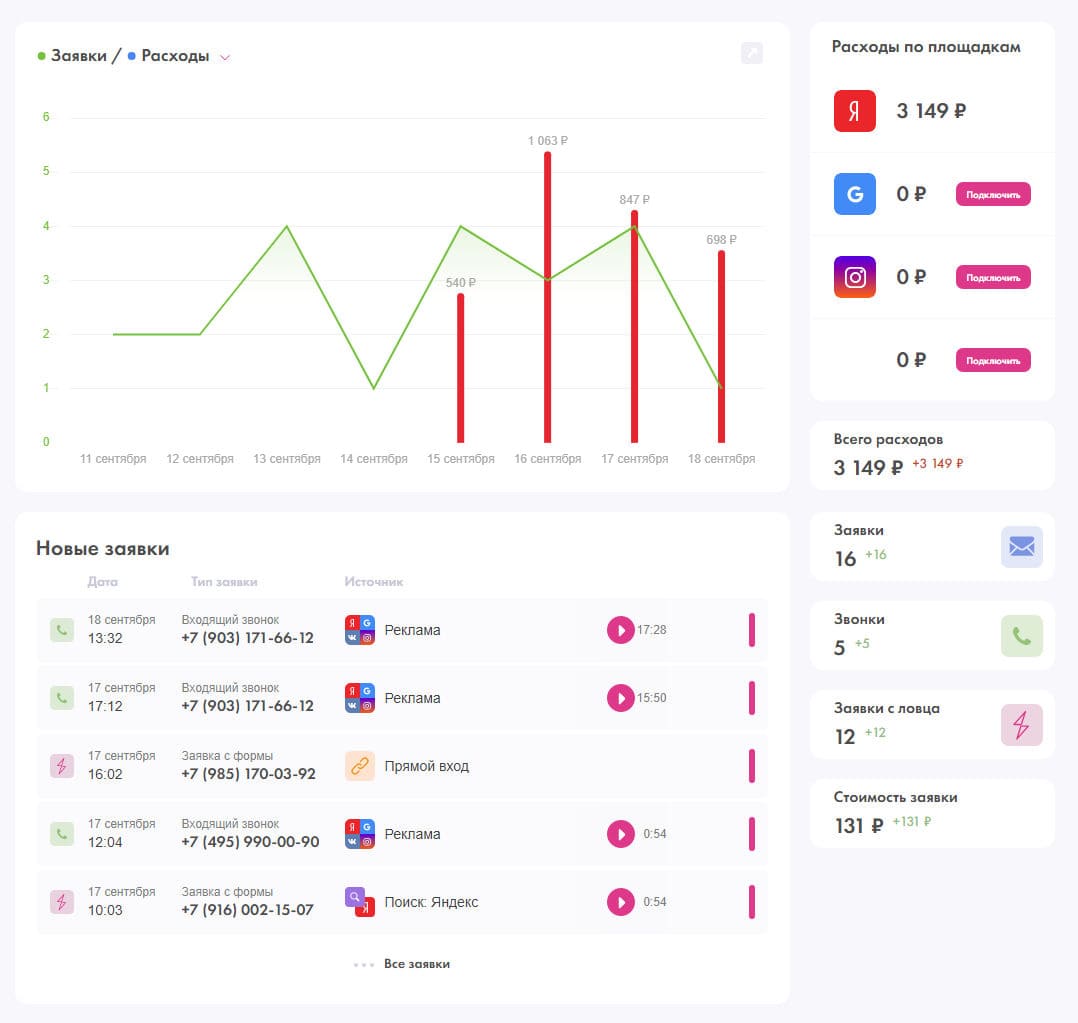The height and width of the screenshot is (1023, 1078).
Task: Connect Google via its Подключить button
Action: (x=993, y=195)
